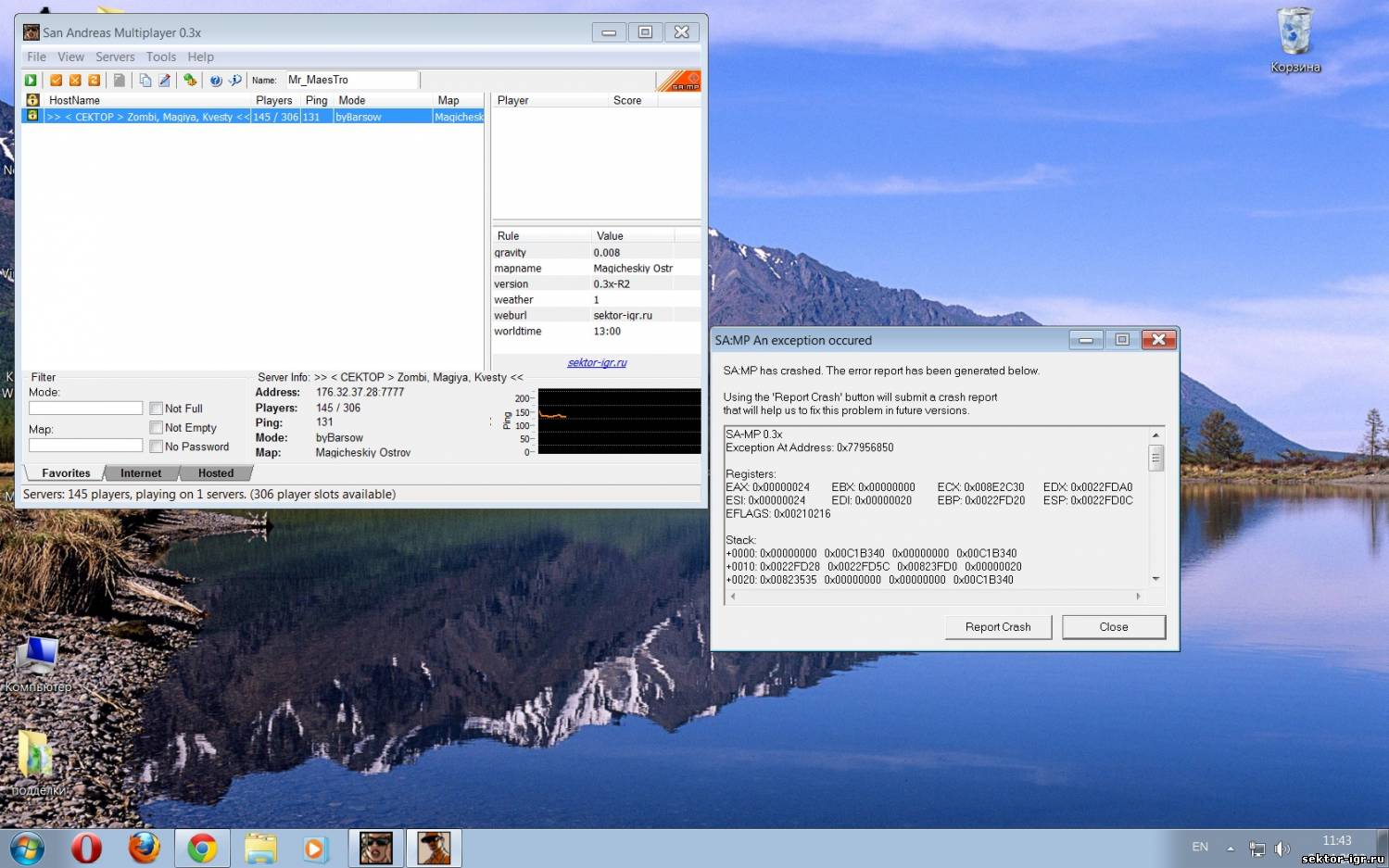Sort by Ping column header

tap(316, 100)
